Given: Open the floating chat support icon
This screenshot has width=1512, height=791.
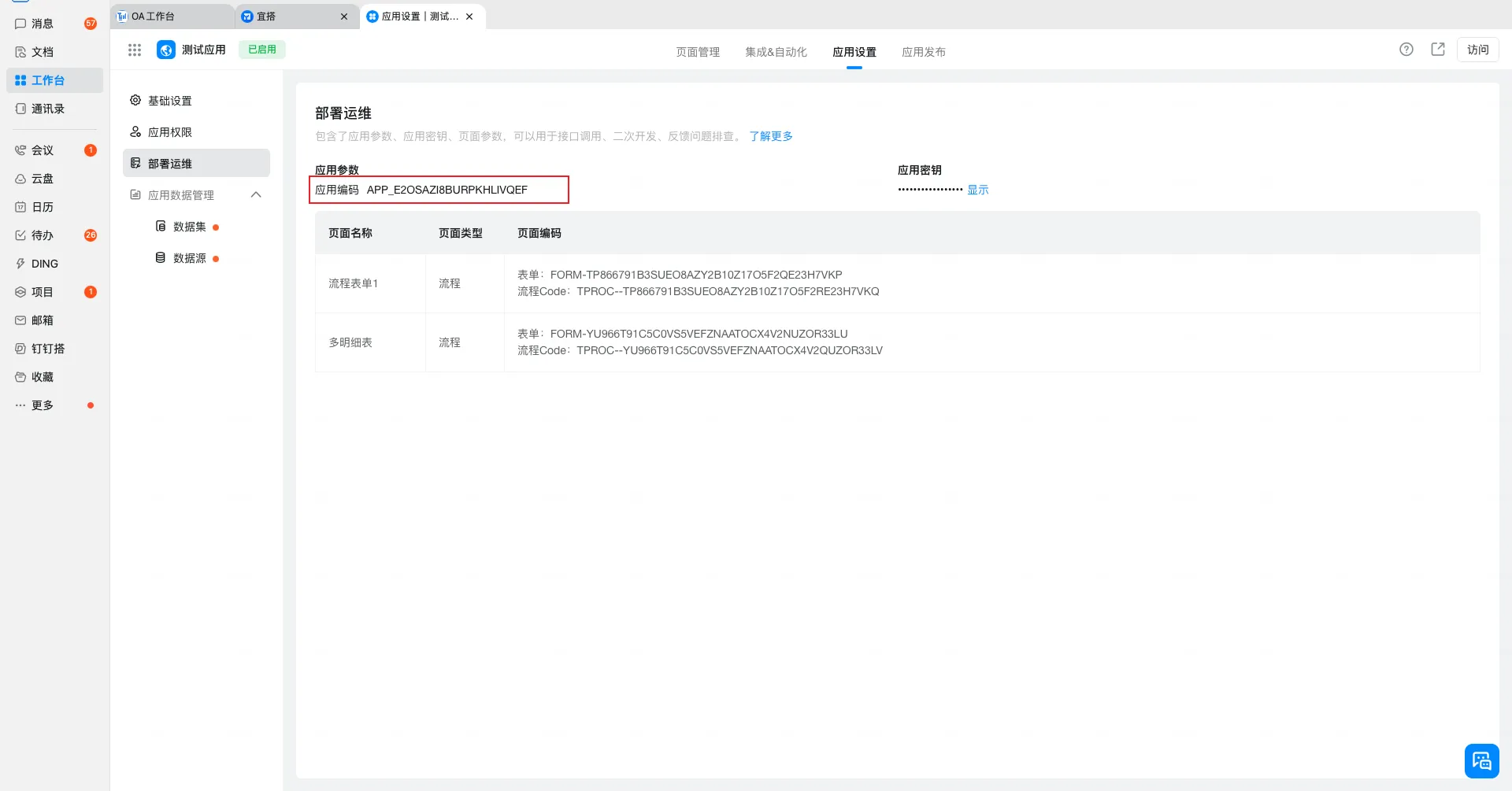Looking at the screenshot, I should pyautogui.click(x=1480, y=760).
